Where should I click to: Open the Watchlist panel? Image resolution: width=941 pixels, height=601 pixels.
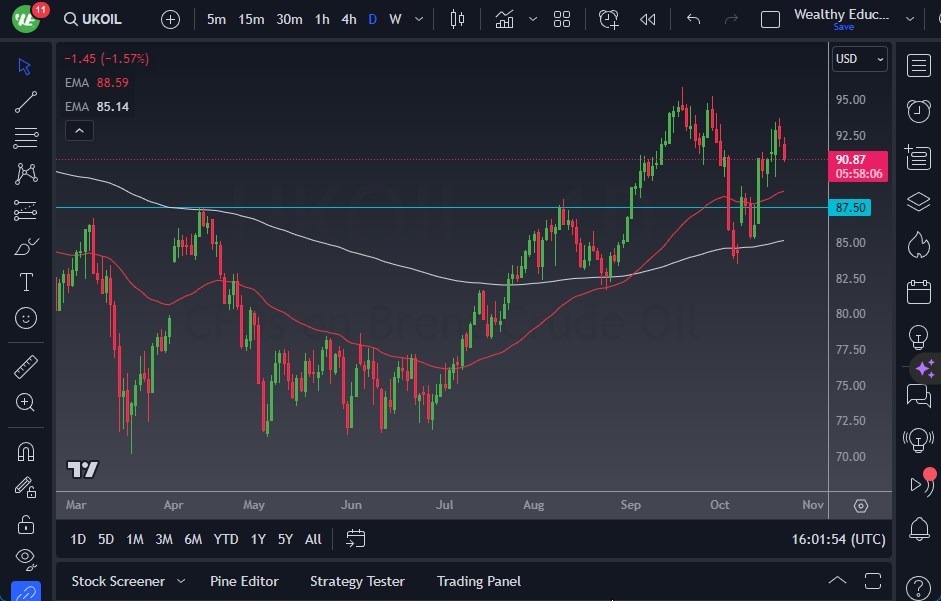tap(918, 65)
